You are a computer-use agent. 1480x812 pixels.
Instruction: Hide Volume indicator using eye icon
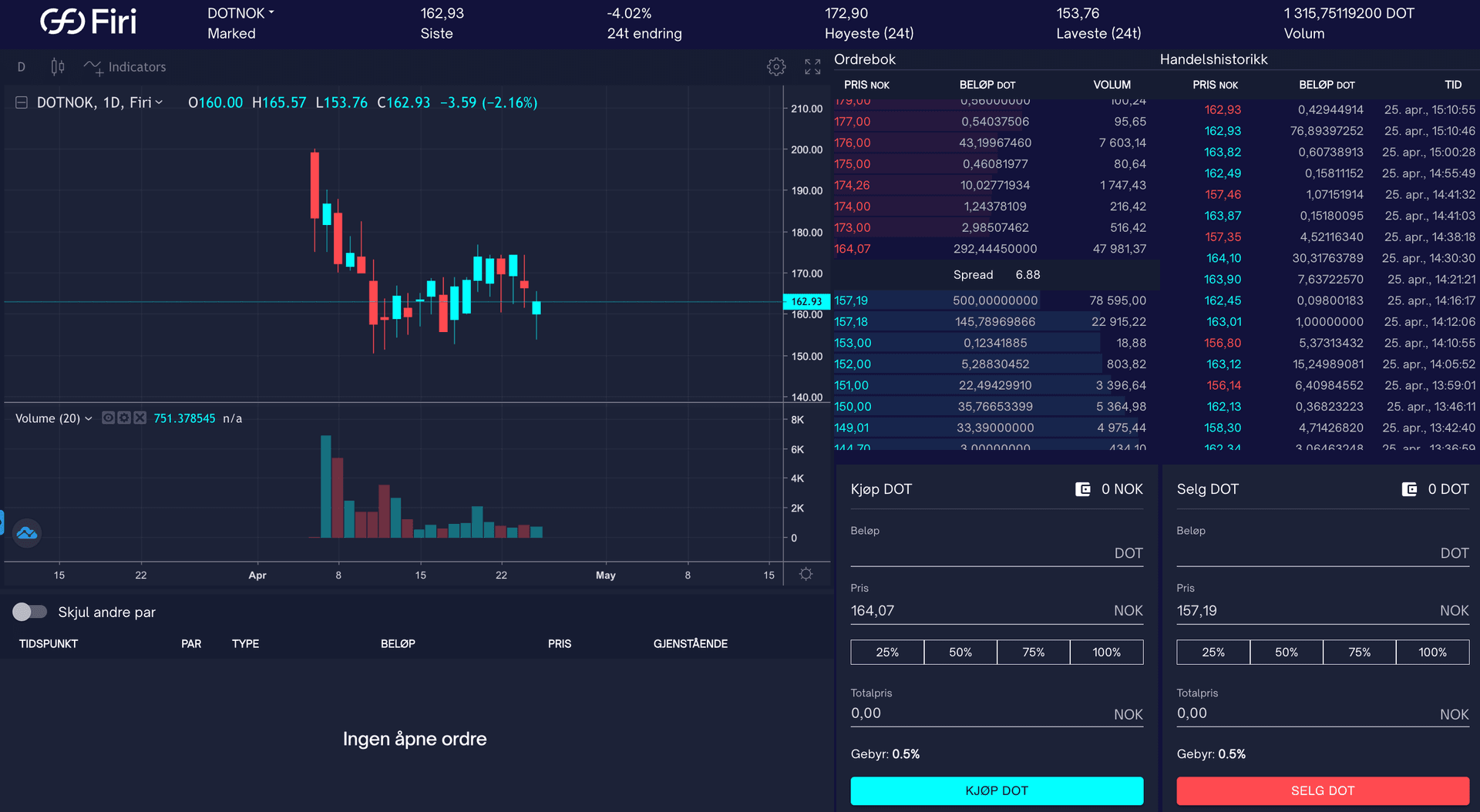109,418
